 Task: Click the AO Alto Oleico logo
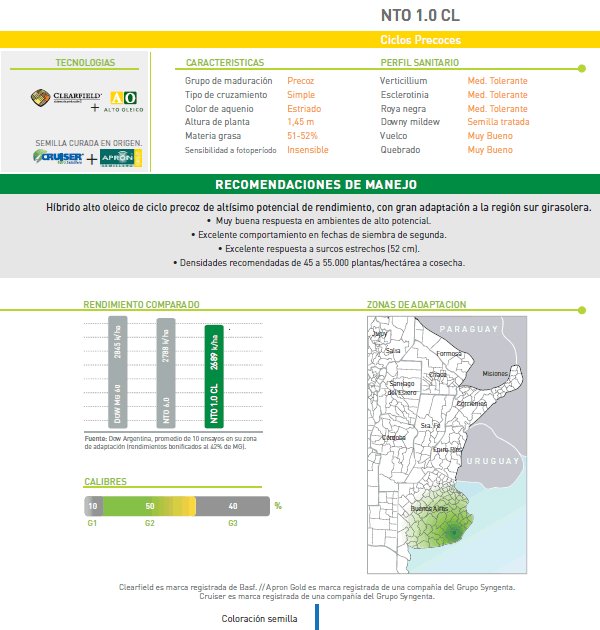(121, 99)
